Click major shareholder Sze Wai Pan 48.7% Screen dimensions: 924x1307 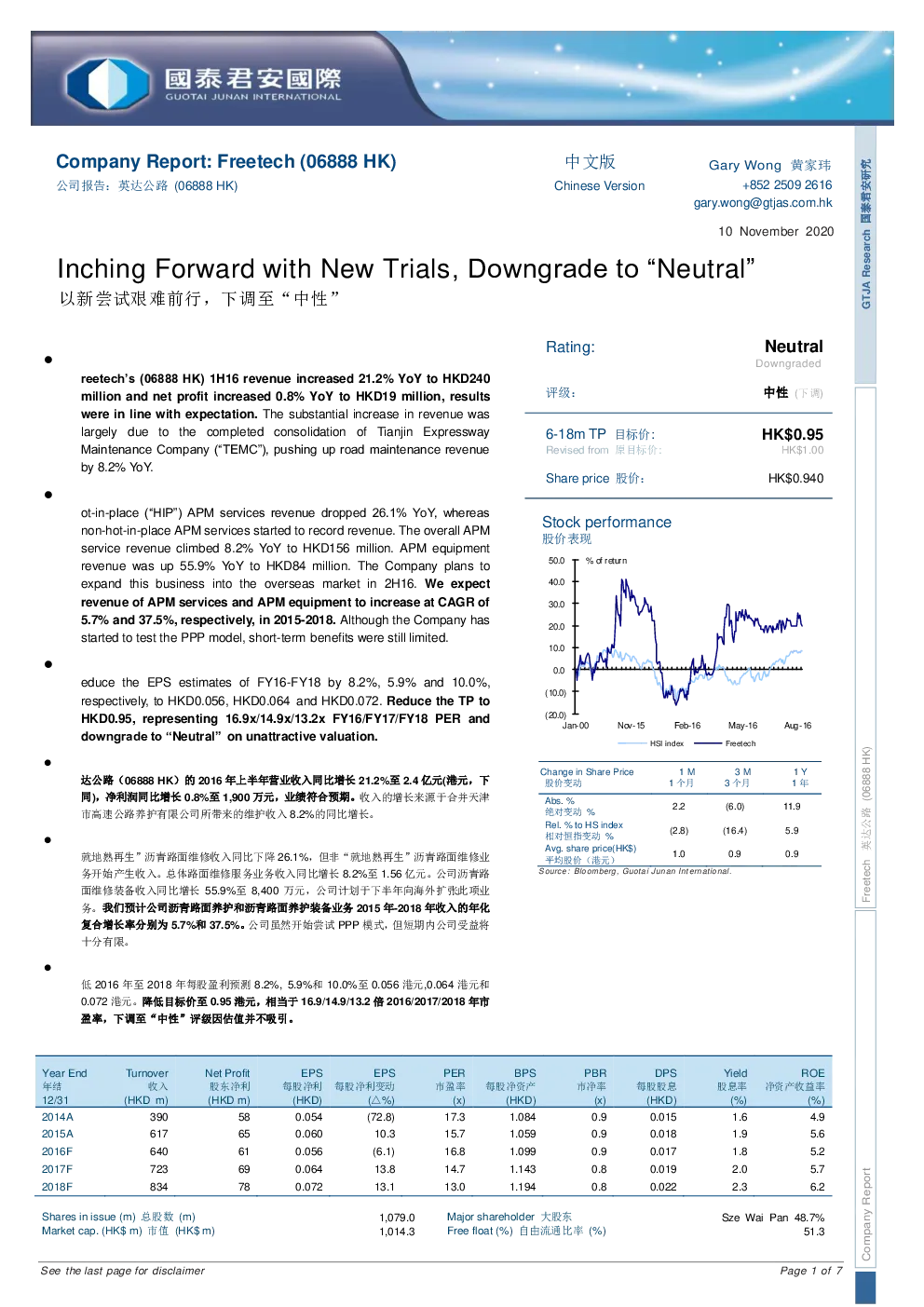[773, 1218]
